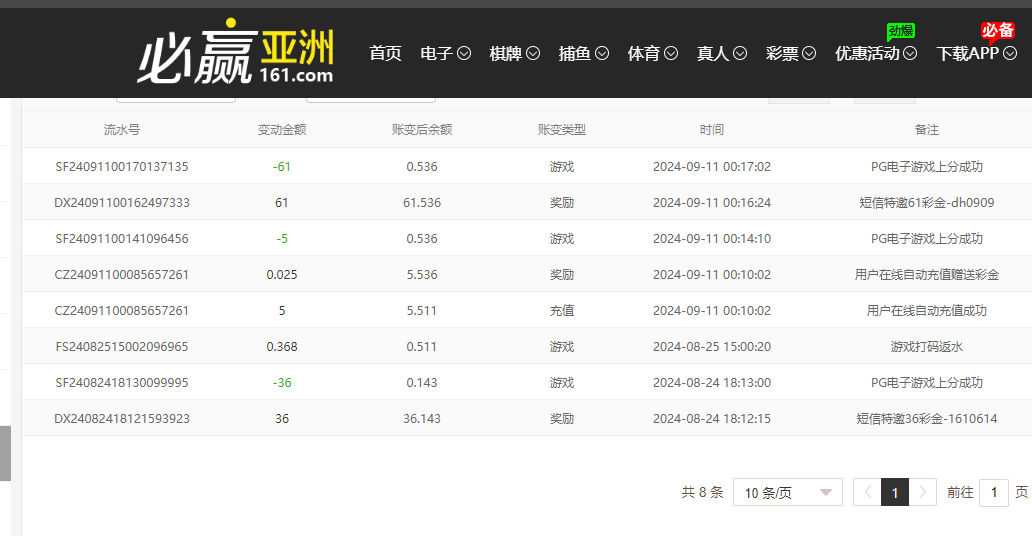
Task: Select row with 流水号 SF24091100170137135
Action: click(122, 167)
